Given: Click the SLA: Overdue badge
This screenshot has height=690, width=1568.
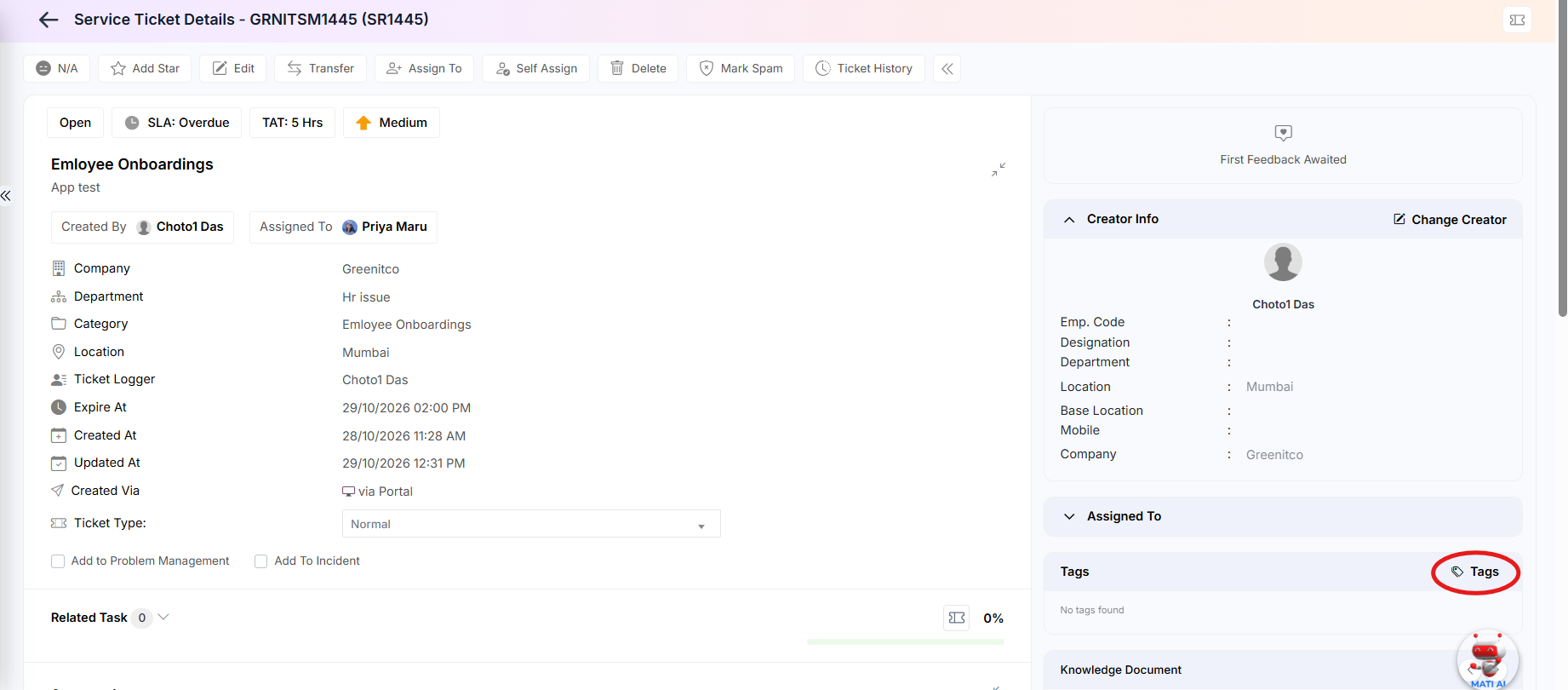Looking at the screenshot, I should (177, 123).
